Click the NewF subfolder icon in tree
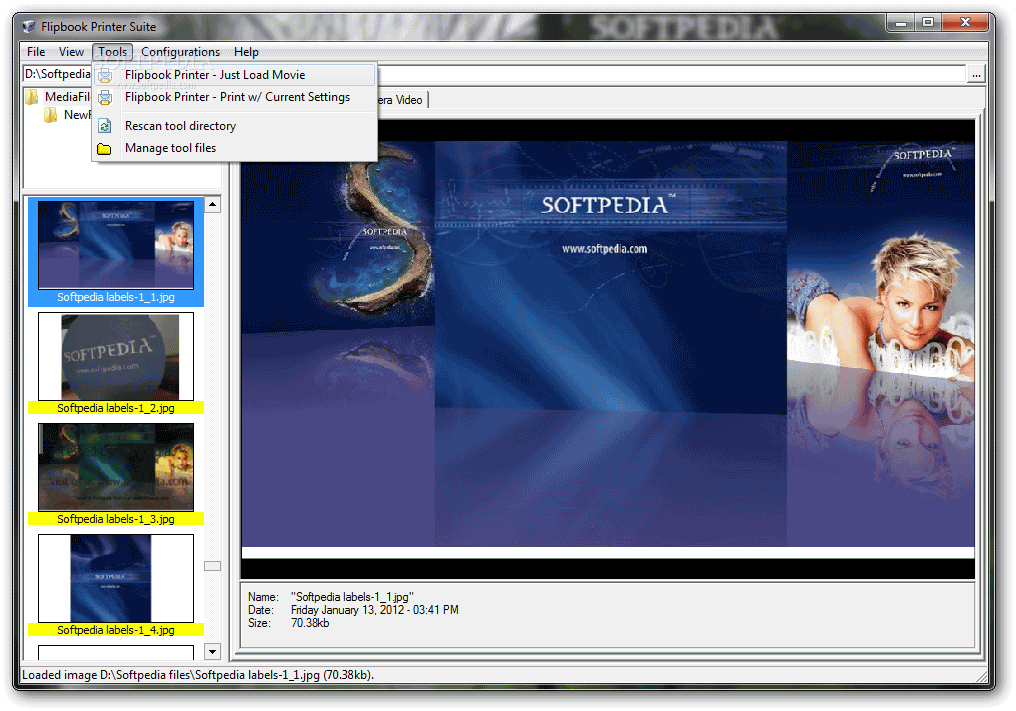Viewport: 1016px width, 711px height. pyautogui.click(x=51, y=115)
